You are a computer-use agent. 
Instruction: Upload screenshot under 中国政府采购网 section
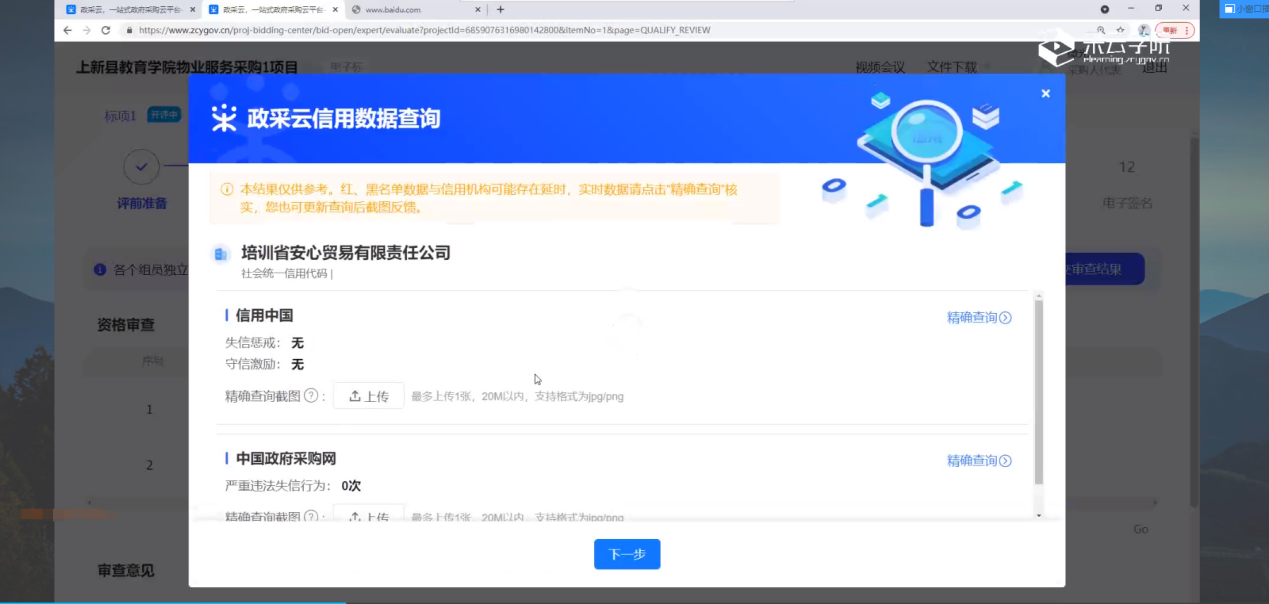point(369,515)
